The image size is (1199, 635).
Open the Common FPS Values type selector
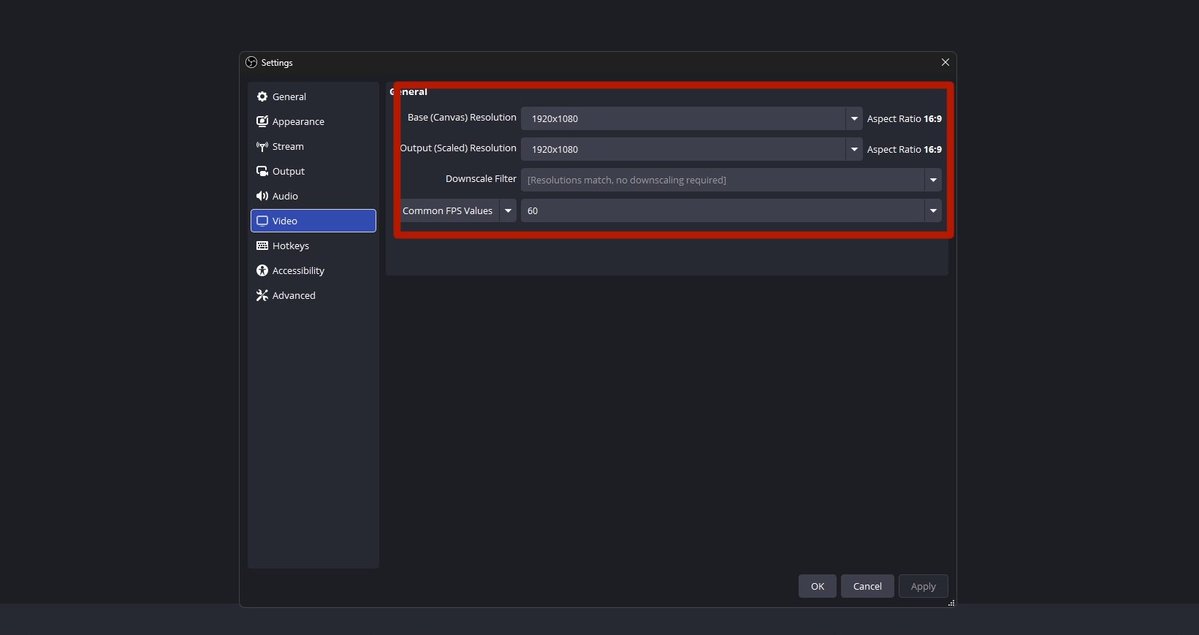click(508, 210)
